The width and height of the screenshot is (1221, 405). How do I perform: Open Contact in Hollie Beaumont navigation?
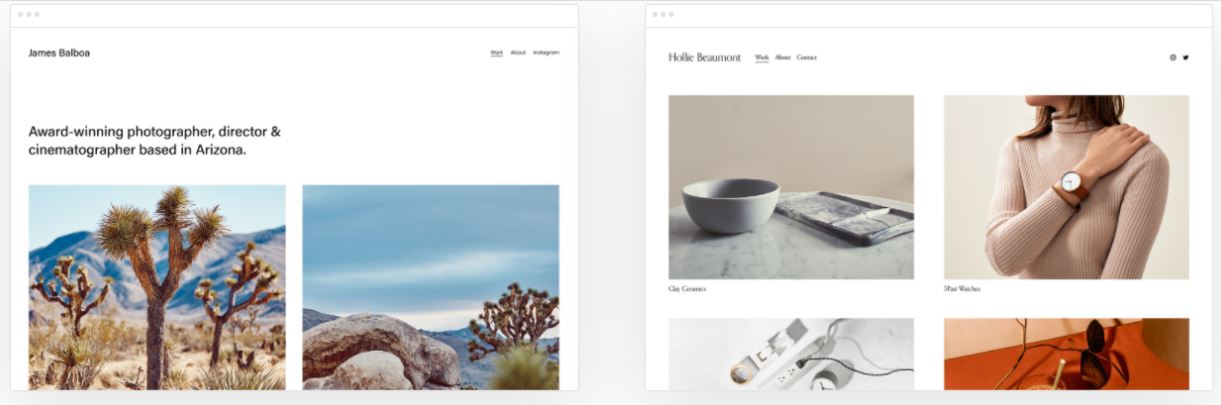click(x=807, y=57)
